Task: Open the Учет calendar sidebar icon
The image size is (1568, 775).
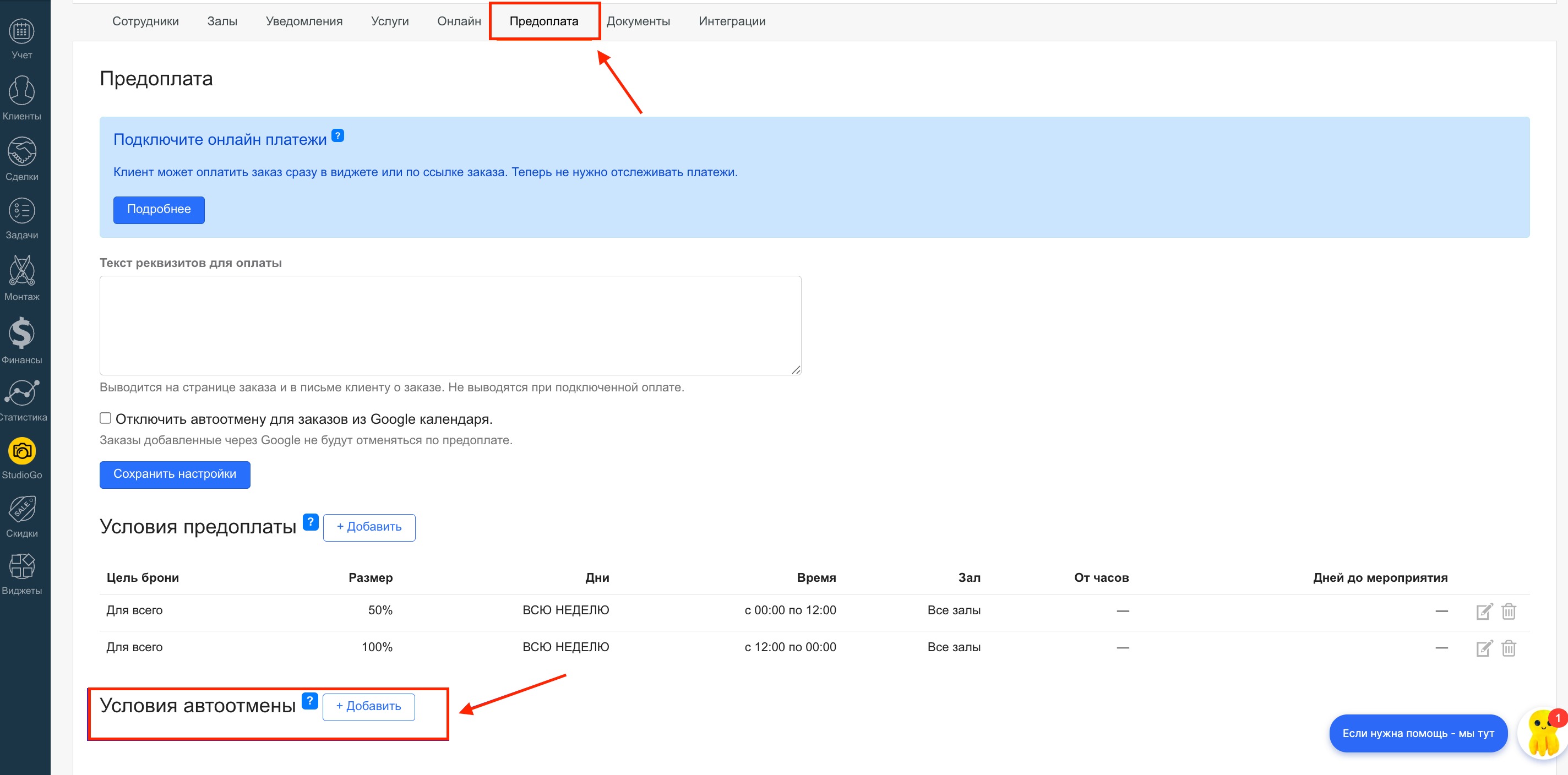Action: pos(22,31)
